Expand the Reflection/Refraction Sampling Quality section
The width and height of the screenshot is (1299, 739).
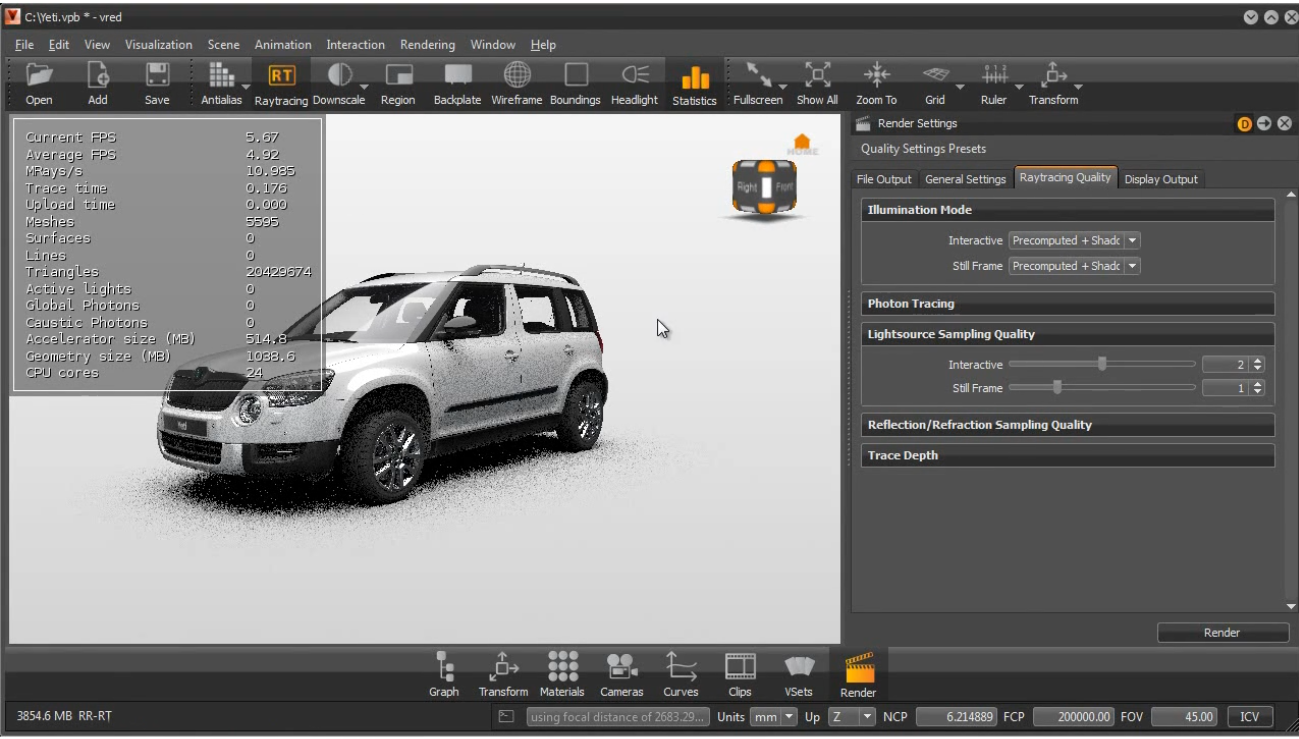1068,425
